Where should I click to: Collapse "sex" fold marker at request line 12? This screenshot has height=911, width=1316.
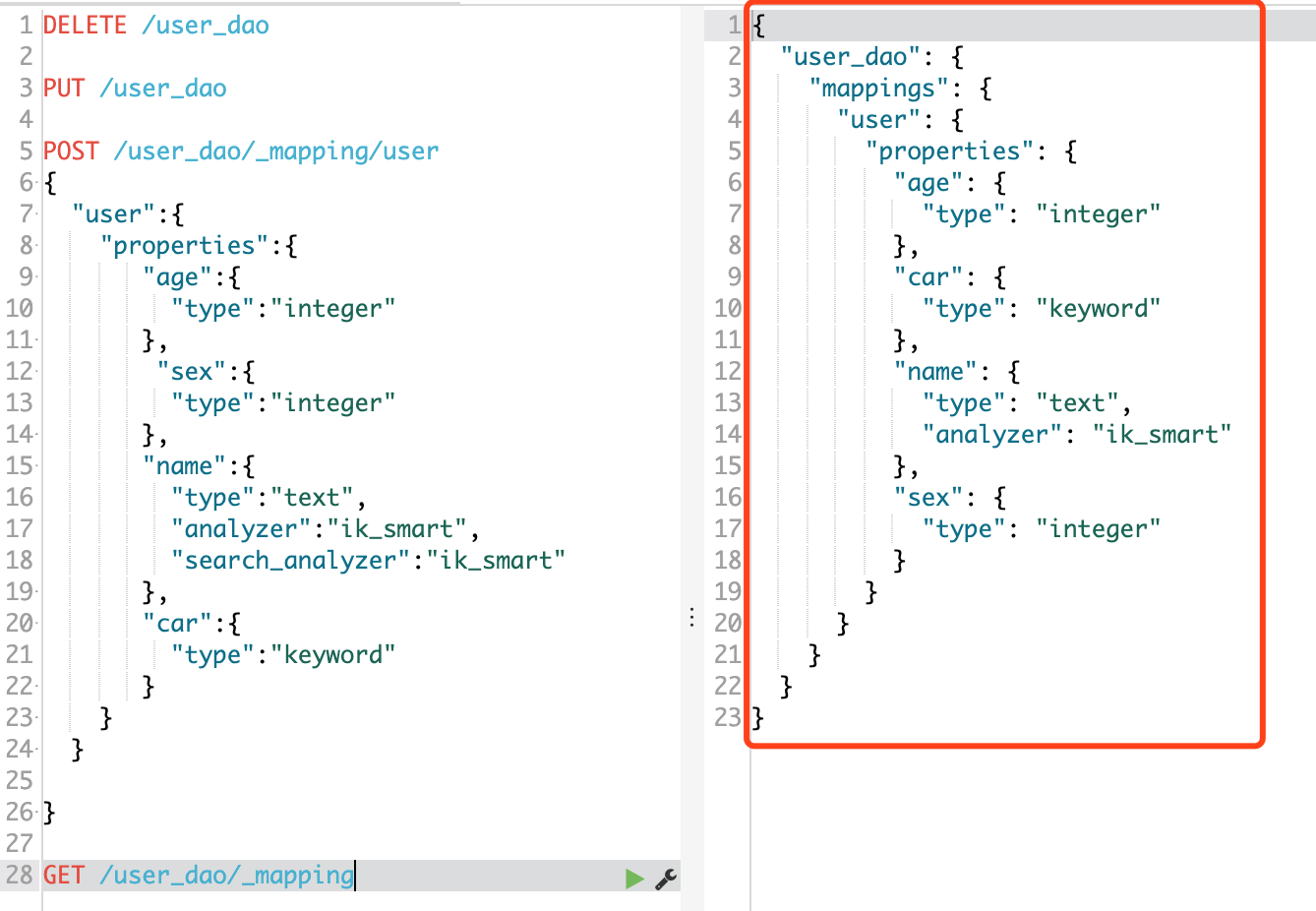click(x=37, y=372)
